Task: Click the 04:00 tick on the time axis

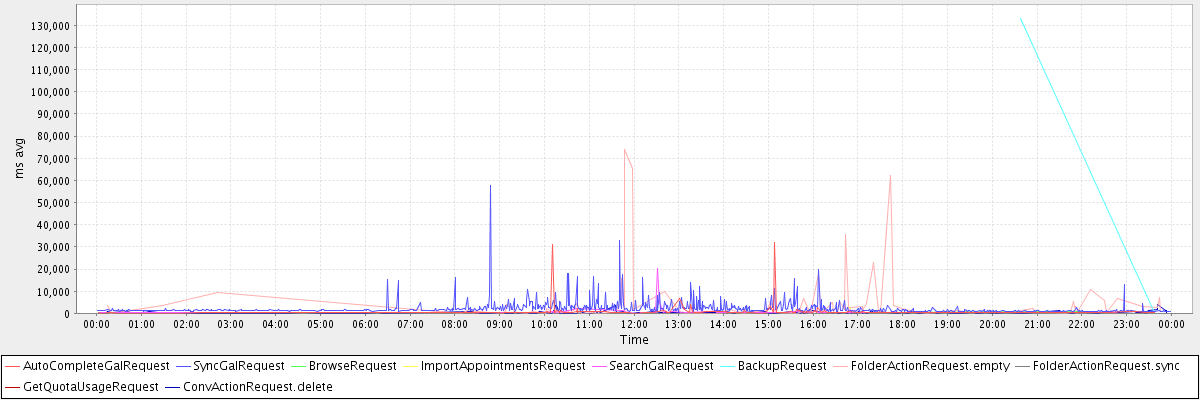Action: coord(276,324)
